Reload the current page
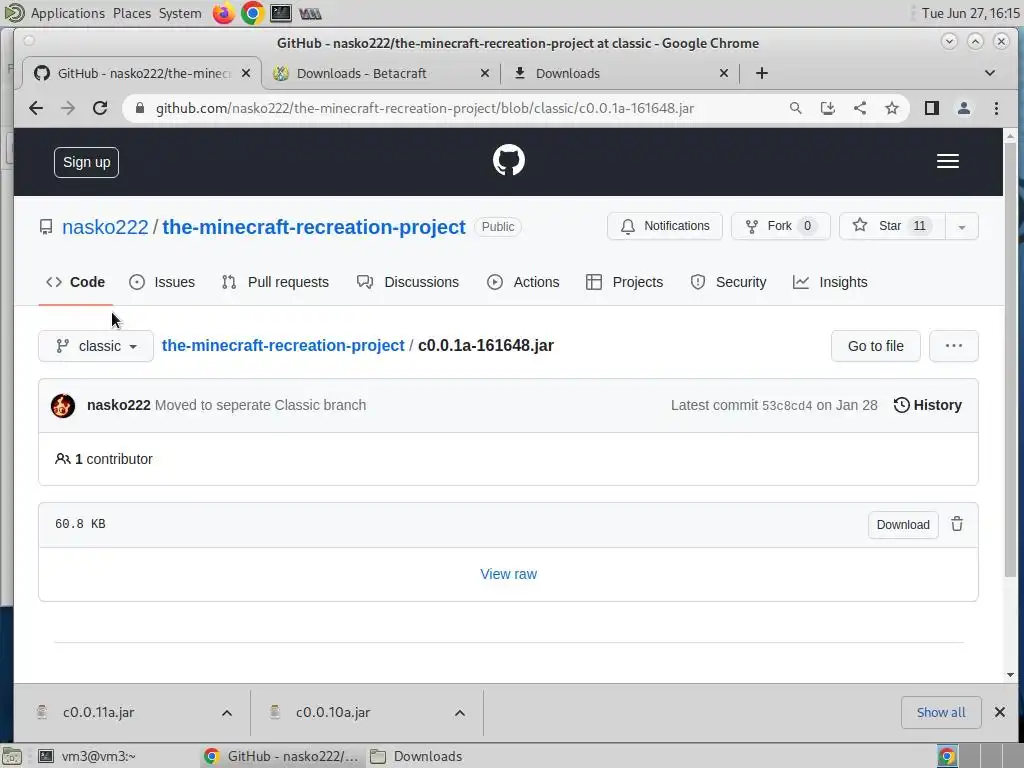 pos(100,108)
